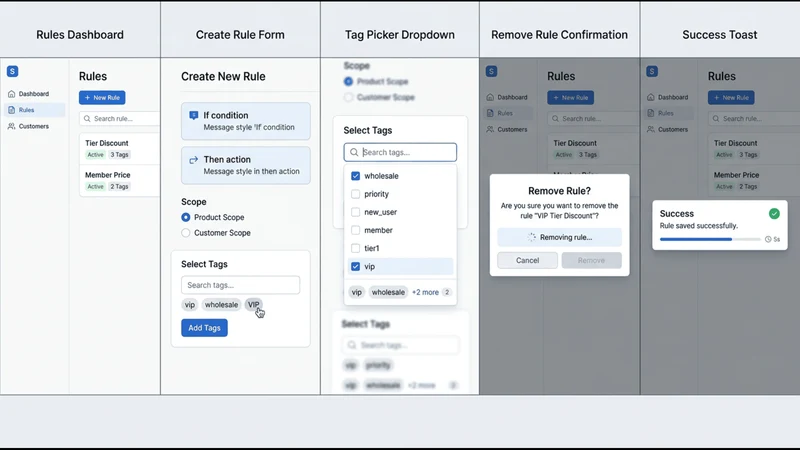
Task: Click the 2 Tags badge in Rules Dashboard
Action: 119,186
